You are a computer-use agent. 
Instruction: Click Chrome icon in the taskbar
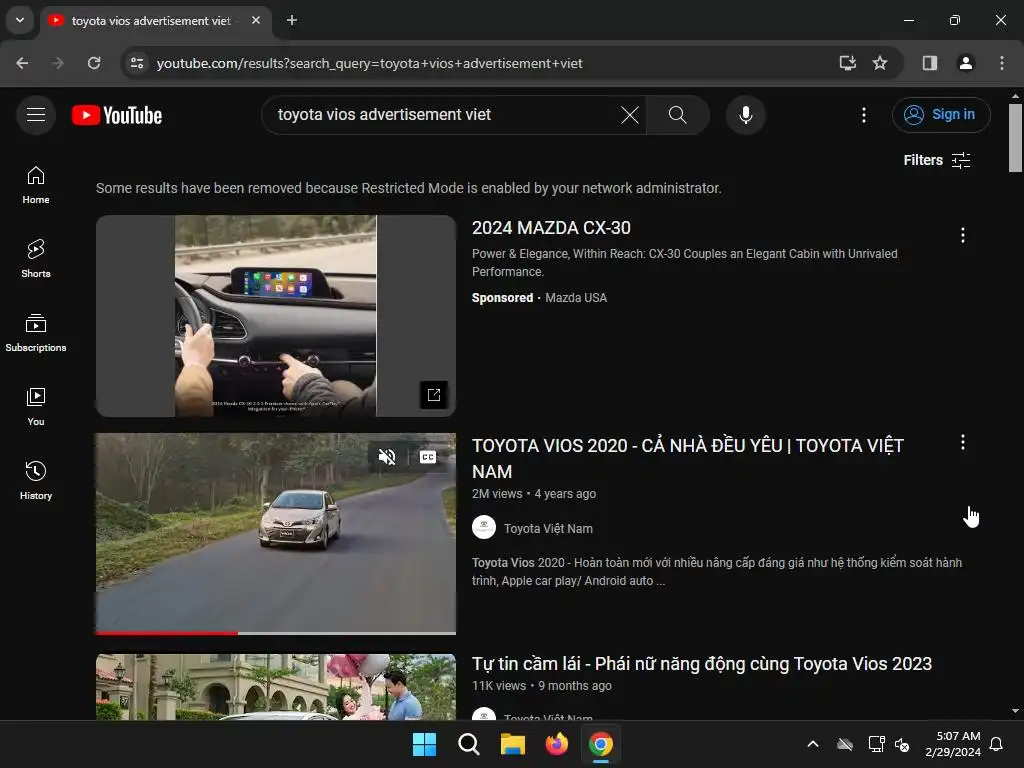point(601,744)
